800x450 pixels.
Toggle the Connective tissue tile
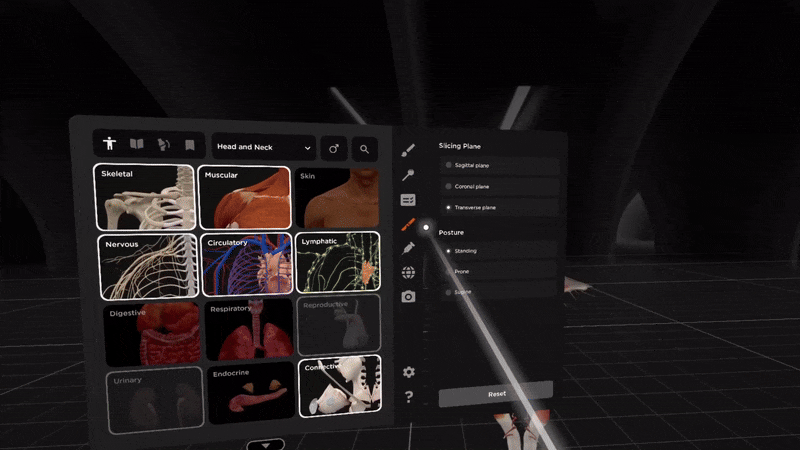tap(340, 386)
